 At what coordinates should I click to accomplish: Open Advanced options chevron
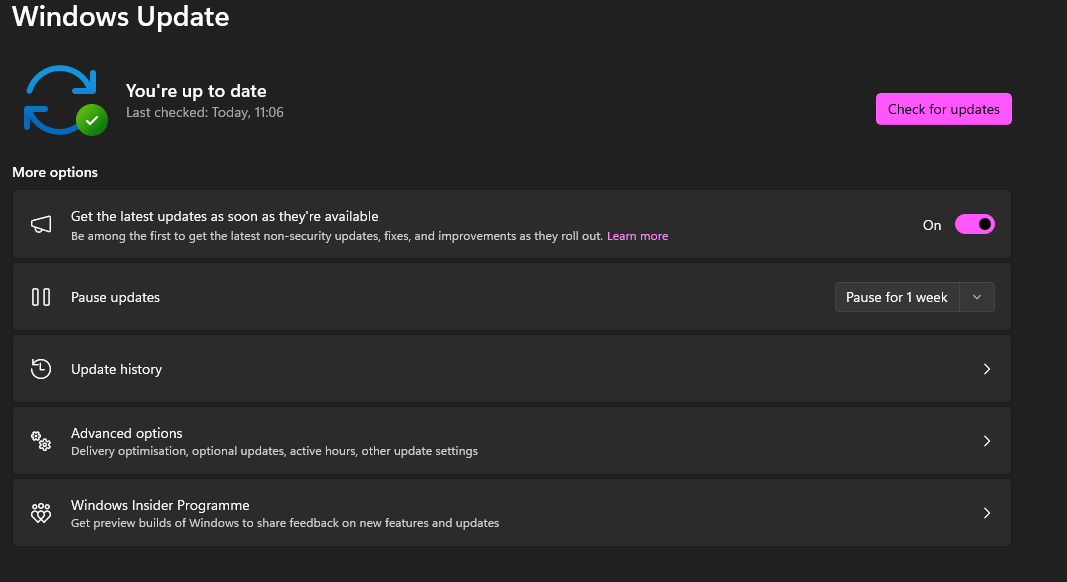click(x=987, y=441)
